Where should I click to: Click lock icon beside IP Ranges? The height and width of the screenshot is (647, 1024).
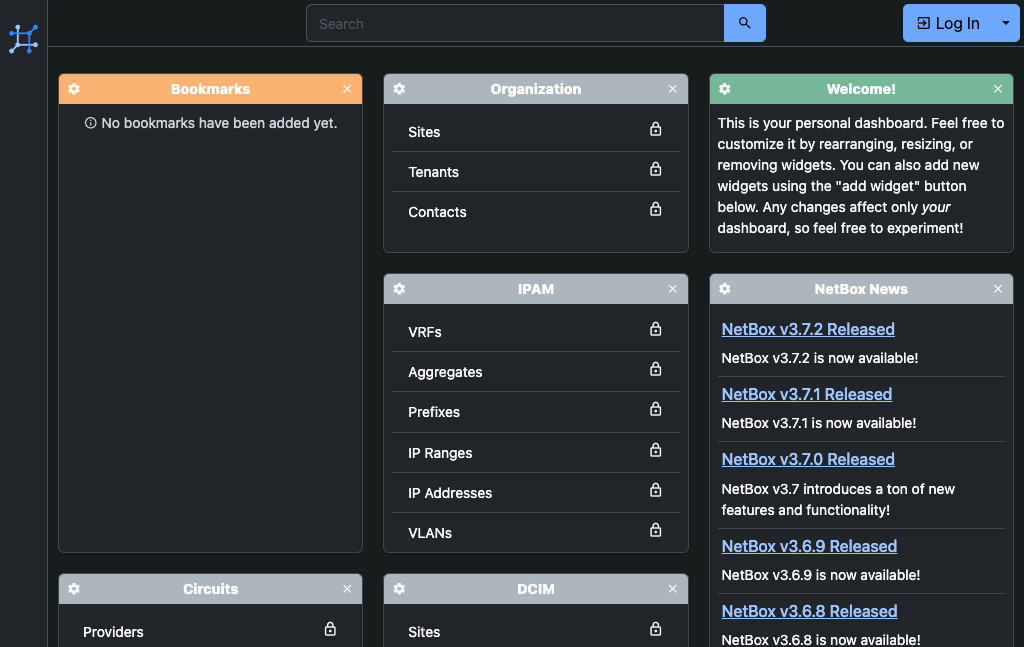[656, 450]
